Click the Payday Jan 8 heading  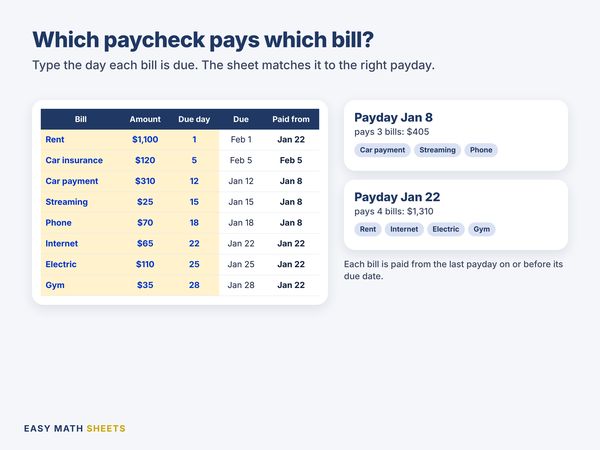tap(393, 117)
